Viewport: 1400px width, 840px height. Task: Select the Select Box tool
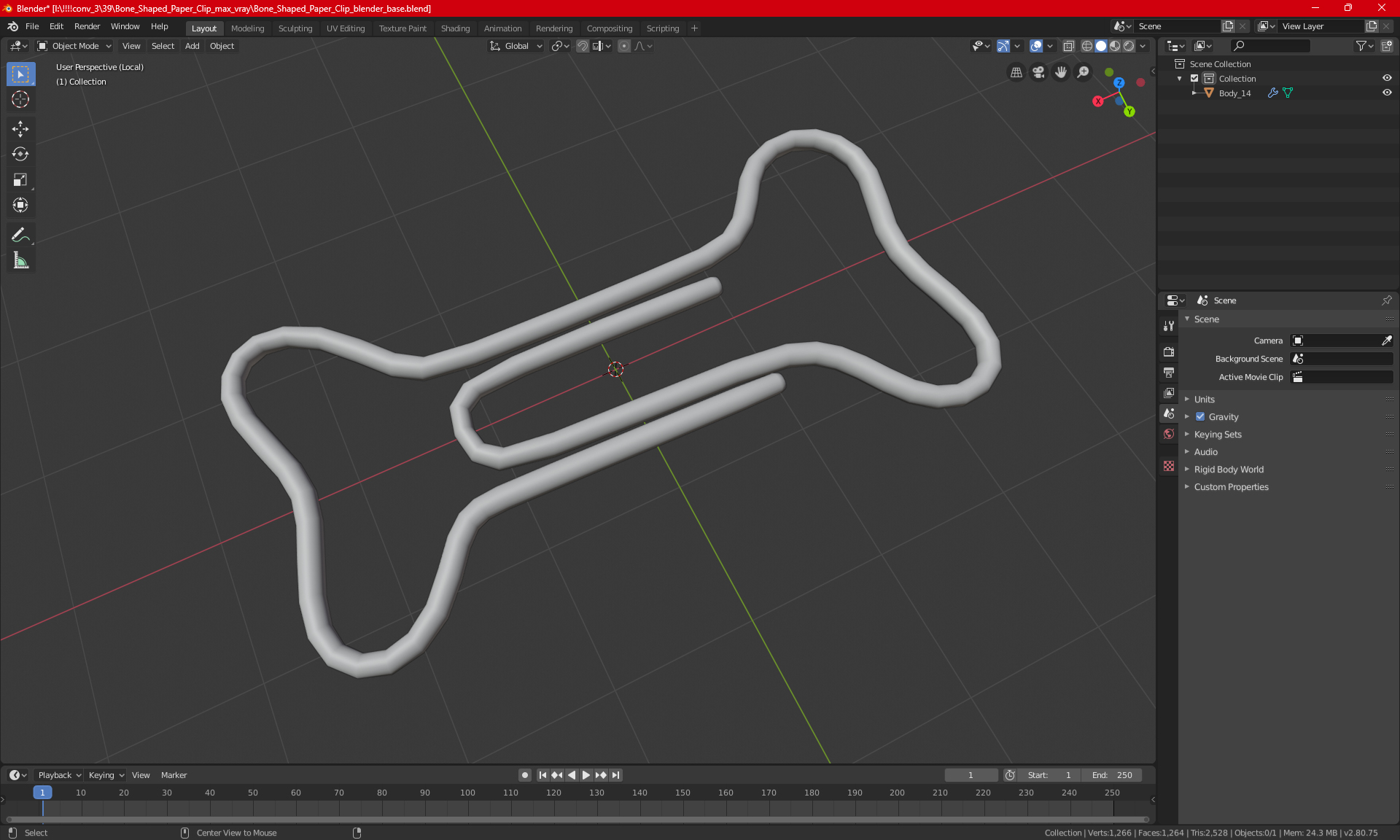20,74
